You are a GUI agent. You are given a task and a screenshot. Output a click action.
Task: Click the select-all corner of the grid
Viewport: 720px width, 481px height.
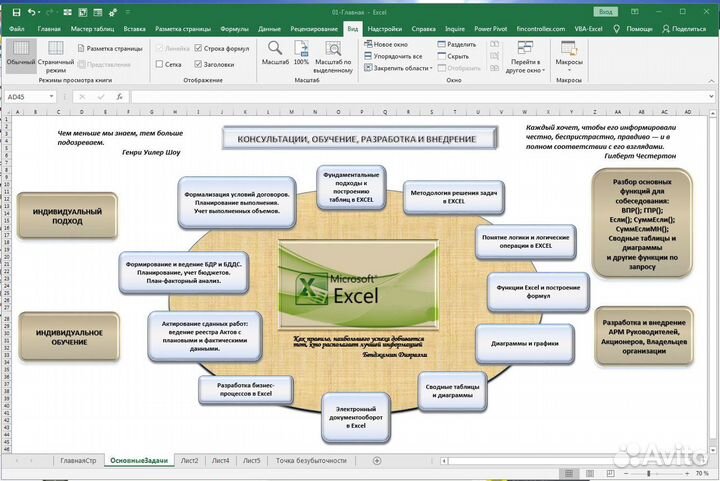pos(6,112)
